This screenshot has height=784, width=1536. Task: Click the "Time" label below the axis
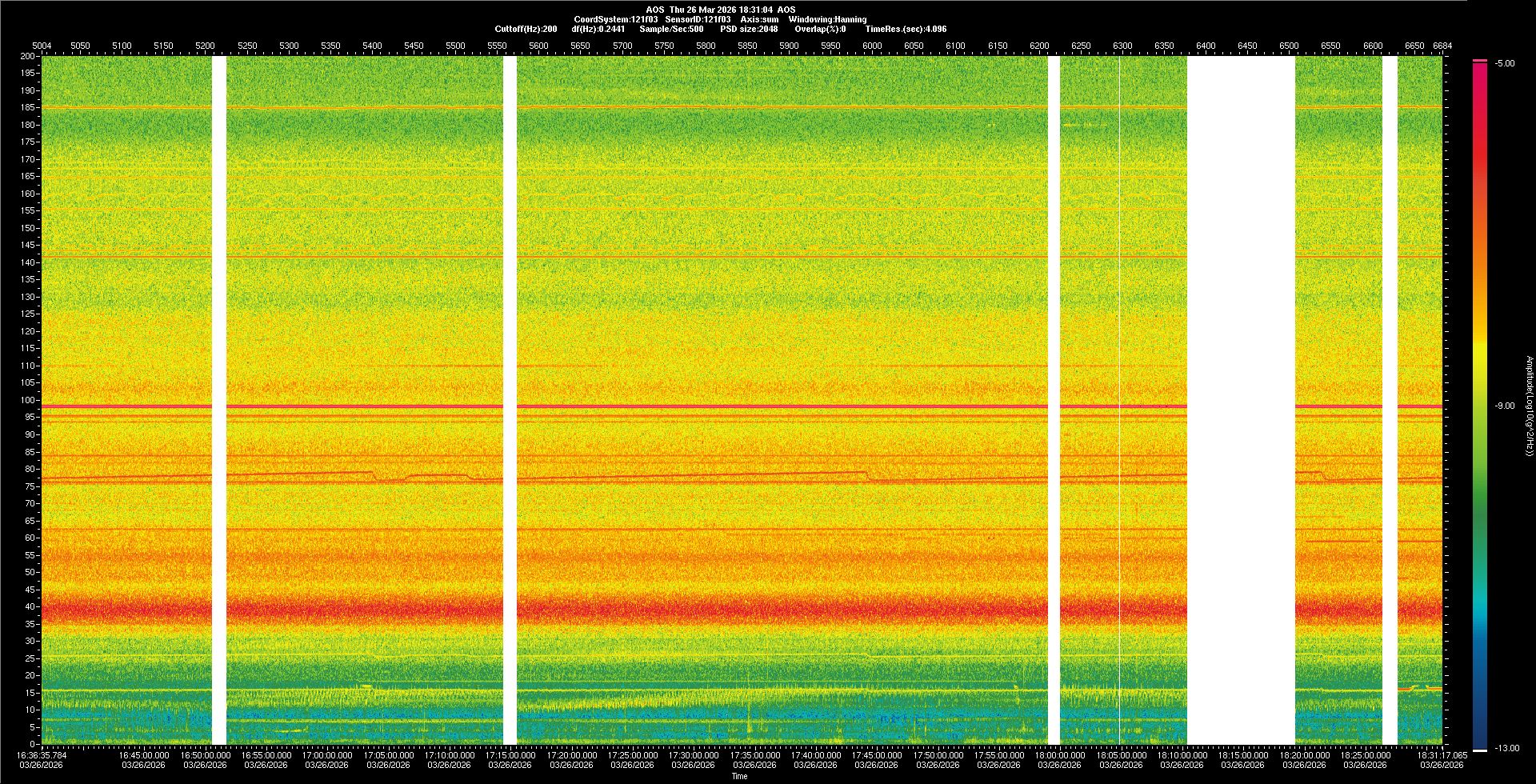click(739, 776)
